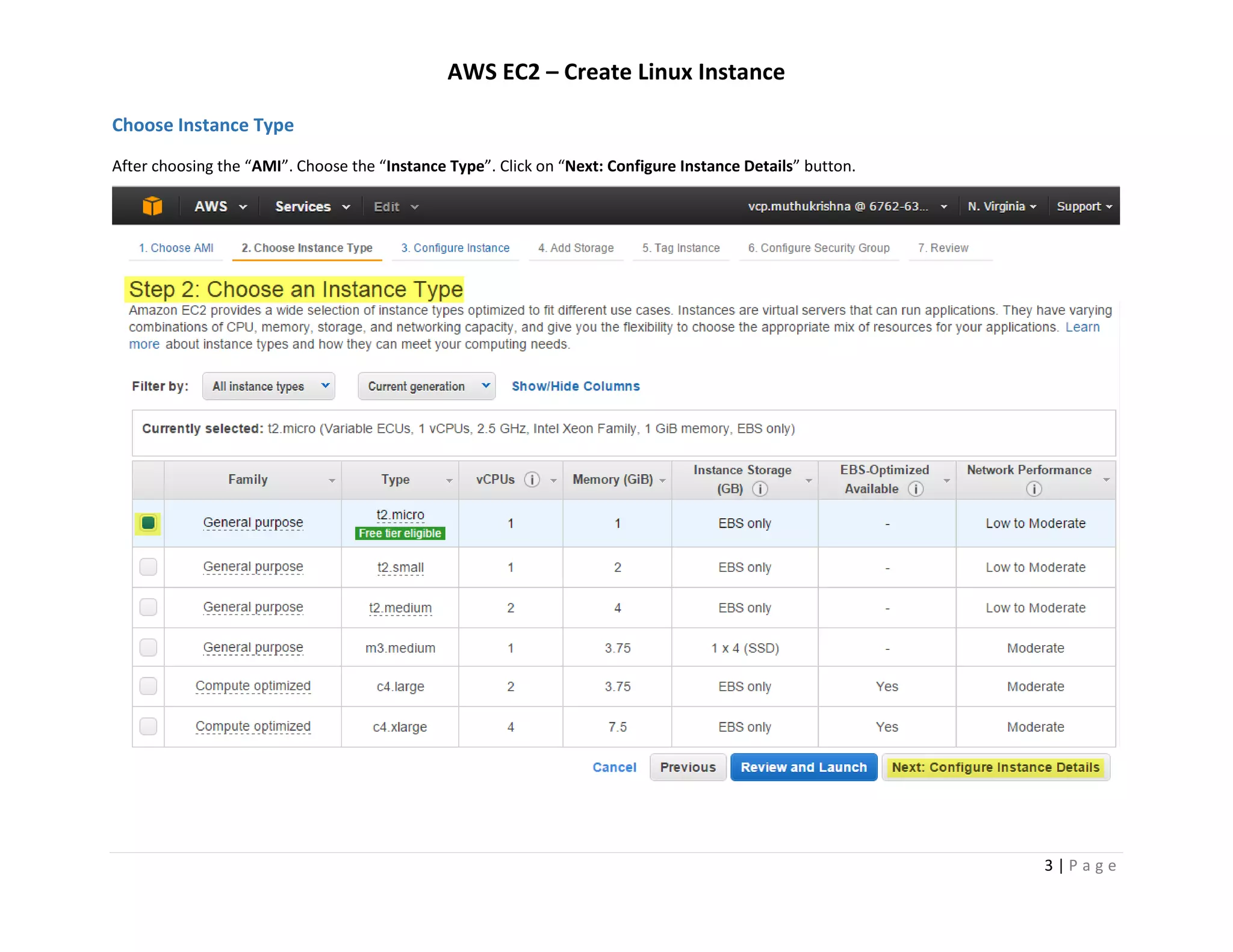The width and height of the screenshot is (1233, 952).
Task: Click the t2.medium type link
Action: tap(400, 608)
